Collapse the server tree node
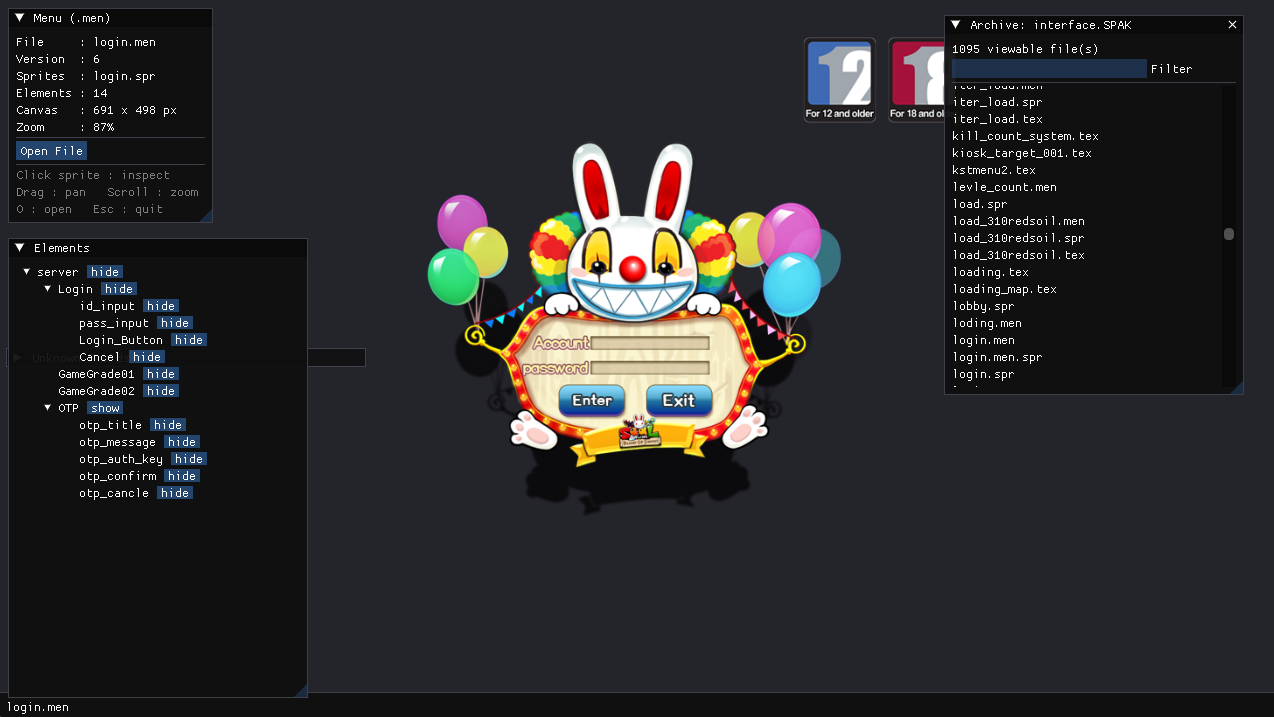 click(27, 272)
